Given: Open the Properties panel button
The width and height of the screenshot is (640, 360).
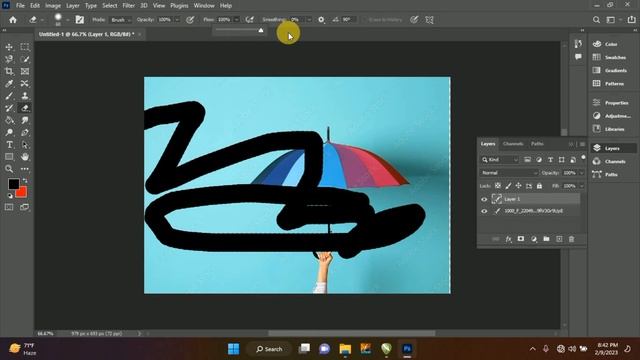Looking at the screenshot, I should (x=611, y=102).
